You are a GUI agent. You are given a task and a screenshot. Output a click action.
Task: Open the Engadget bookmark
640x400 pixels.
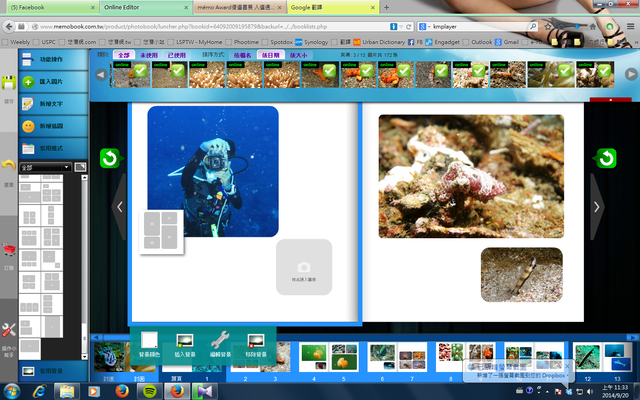pyautogui.click(x=443, y=42)
